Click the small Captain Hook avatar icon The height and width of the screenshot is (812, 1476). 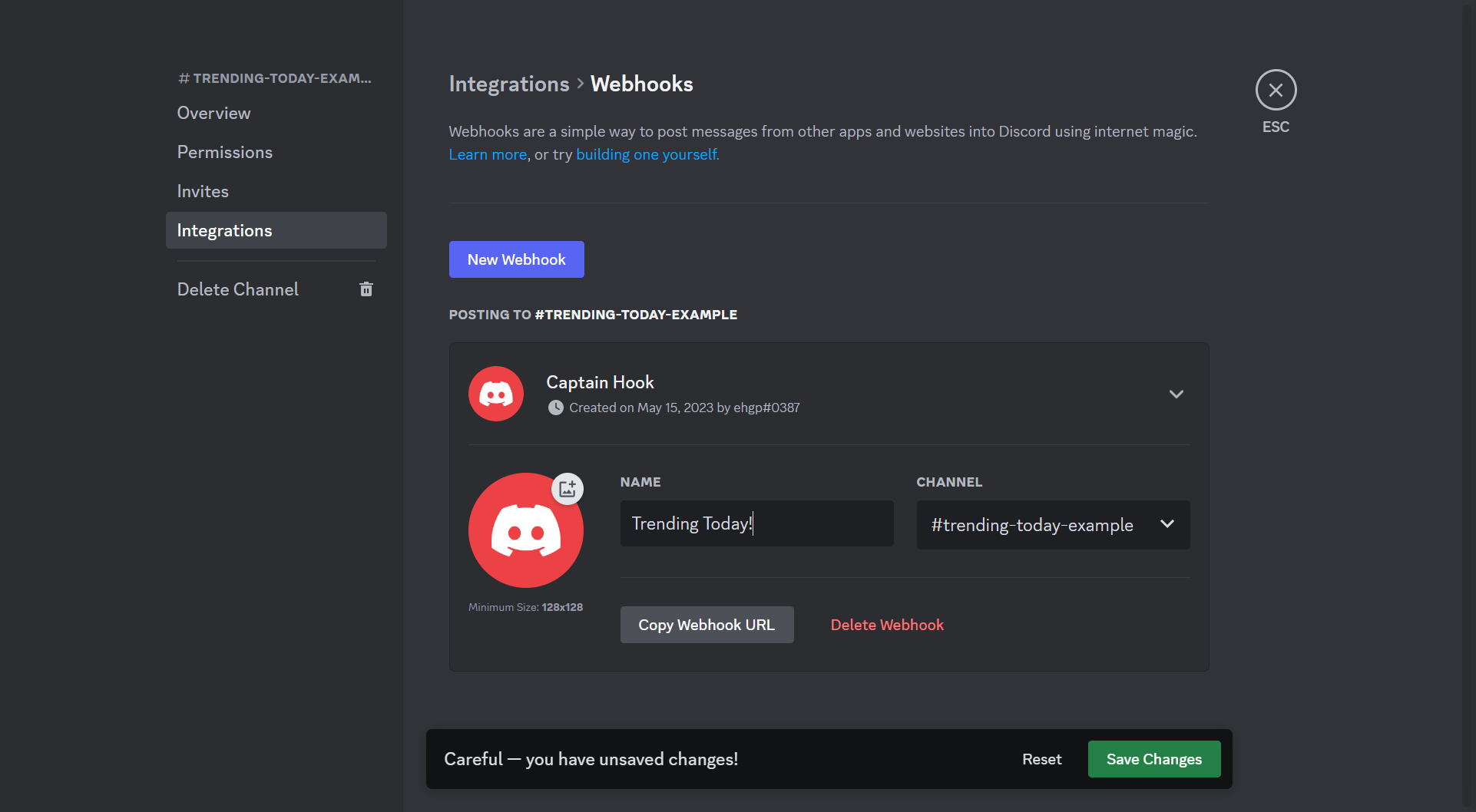(496, 394)
